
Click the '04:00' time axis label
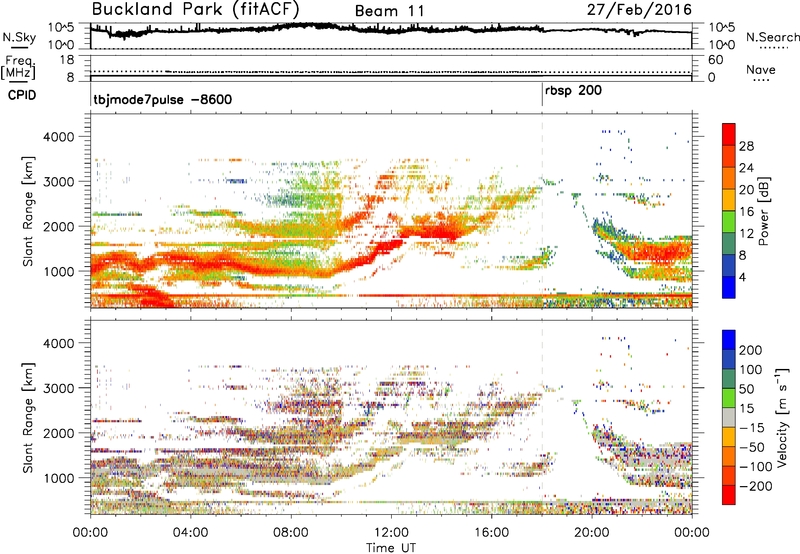point(191,533)
